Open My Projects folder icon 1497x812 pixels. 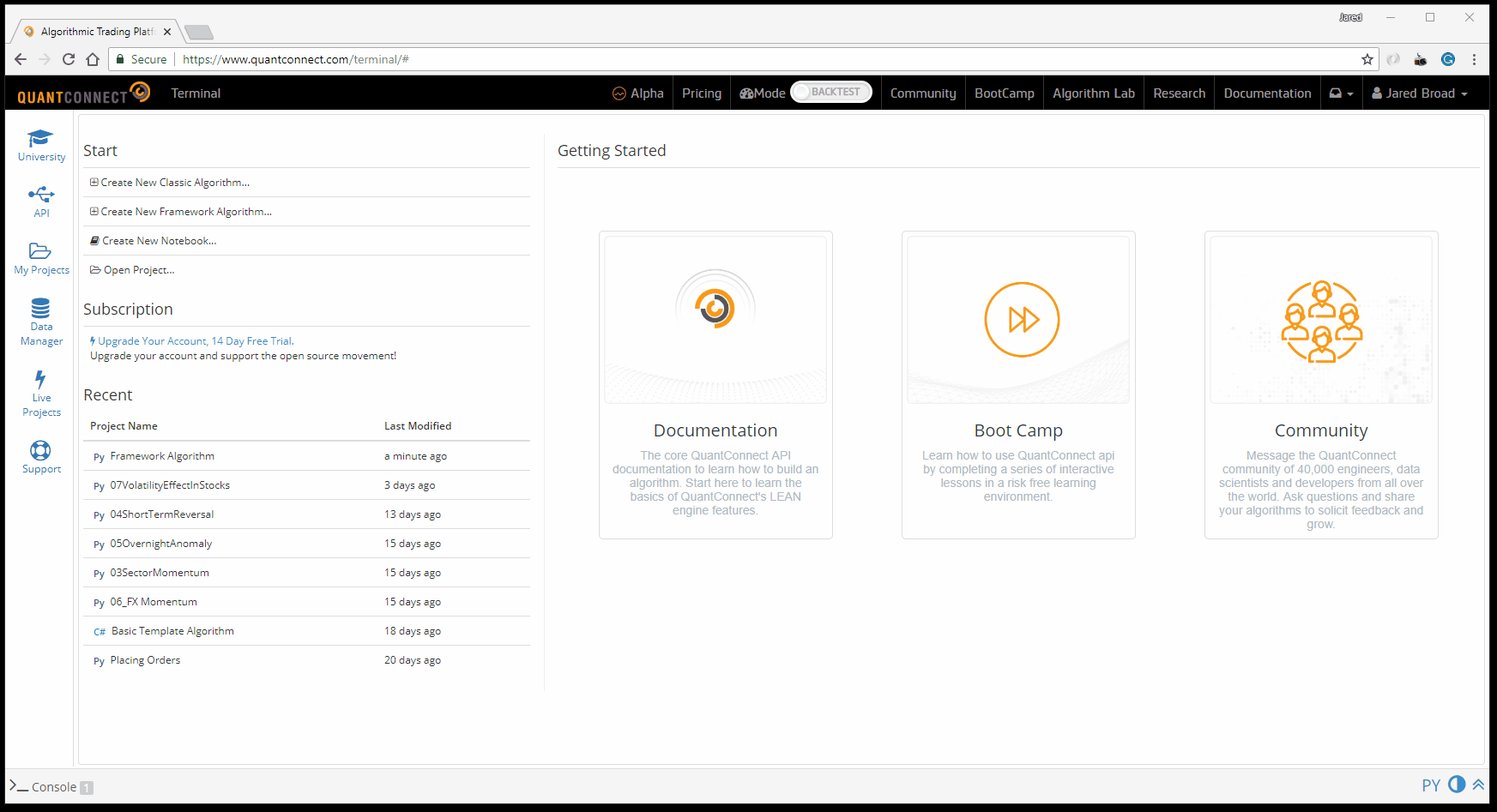point(40,251)
